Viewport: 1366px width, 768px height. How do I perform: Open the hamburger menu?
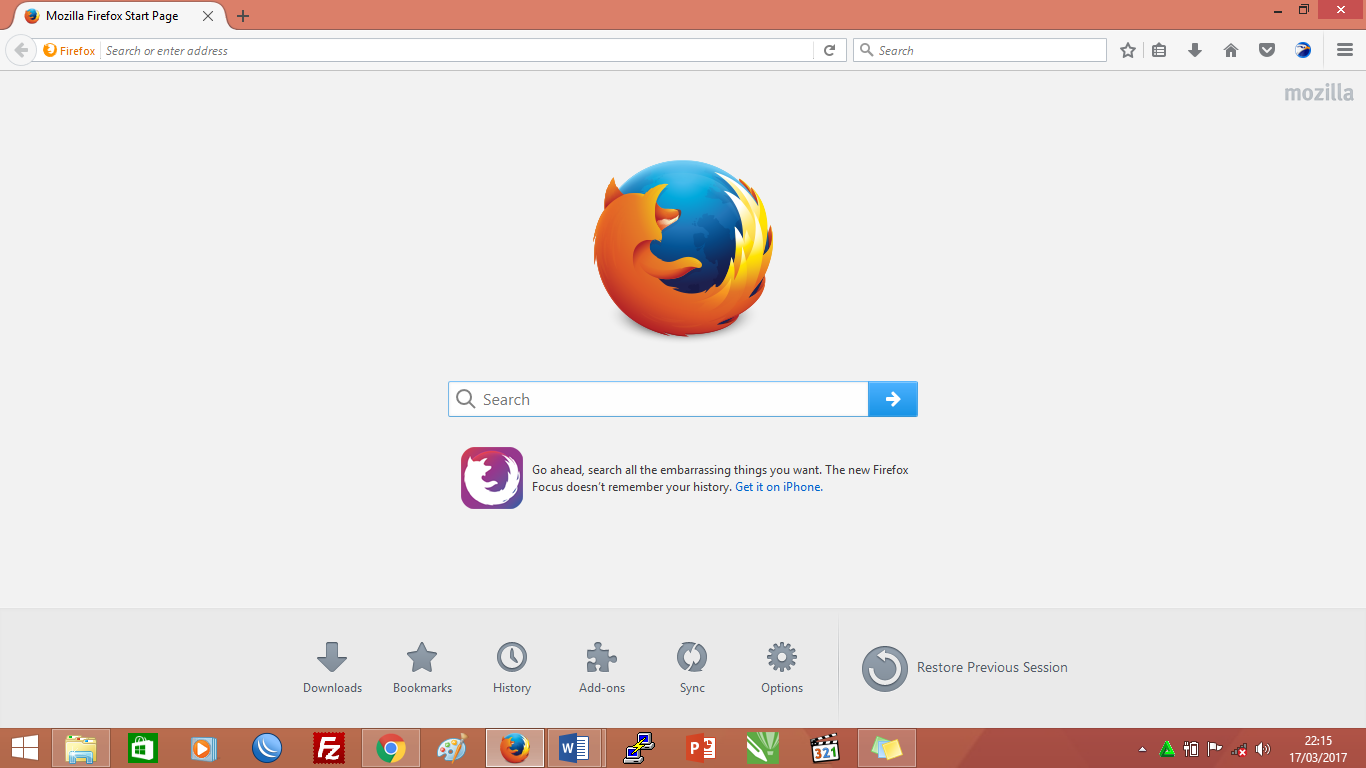(1345, 50)
